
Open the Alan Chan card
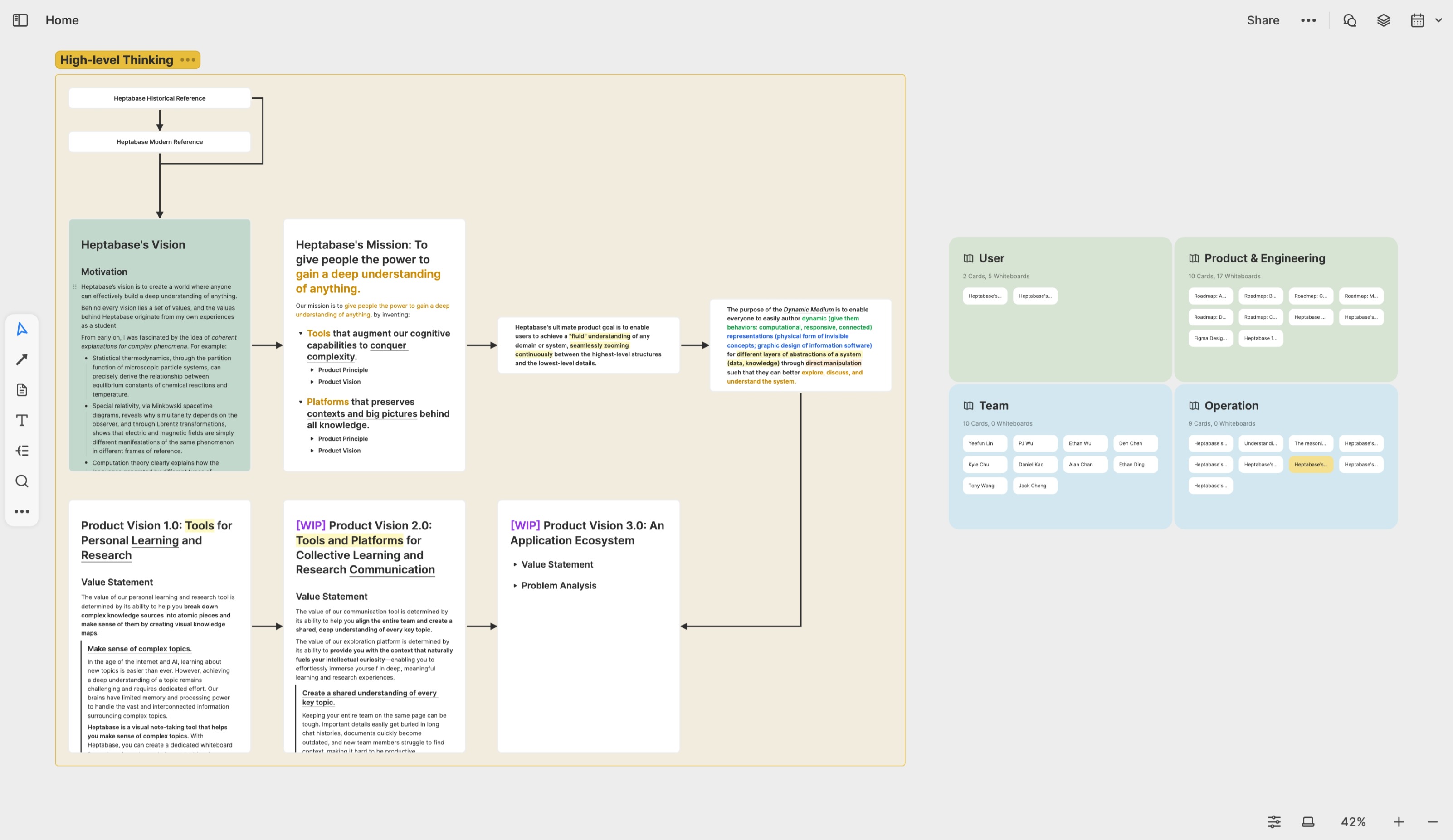click(1085, 465)
